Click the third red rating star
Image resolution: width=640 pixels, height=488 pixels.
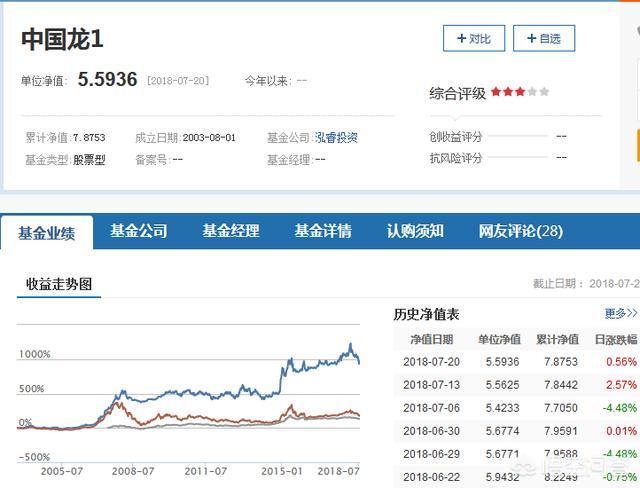[x=520, y=92]
